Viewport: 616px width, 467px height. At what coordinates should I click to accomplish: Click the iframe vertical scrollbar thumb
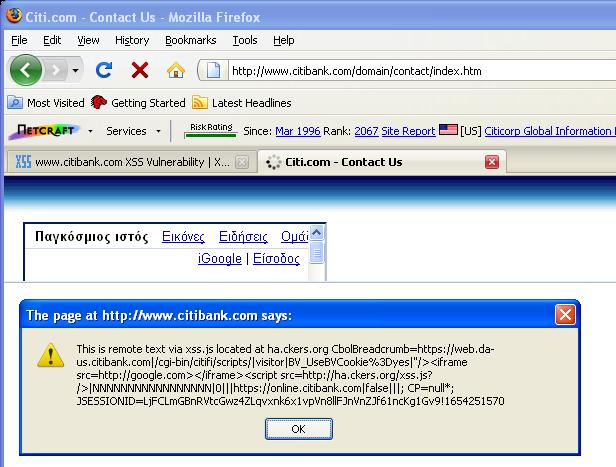pos(317,253)
